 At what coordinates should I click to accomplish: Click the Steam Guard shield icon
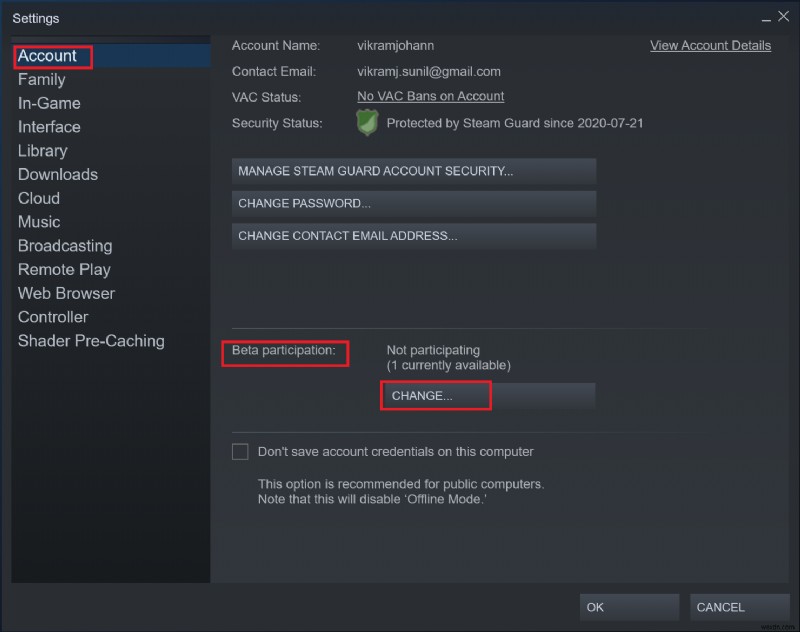coord(368,122)
